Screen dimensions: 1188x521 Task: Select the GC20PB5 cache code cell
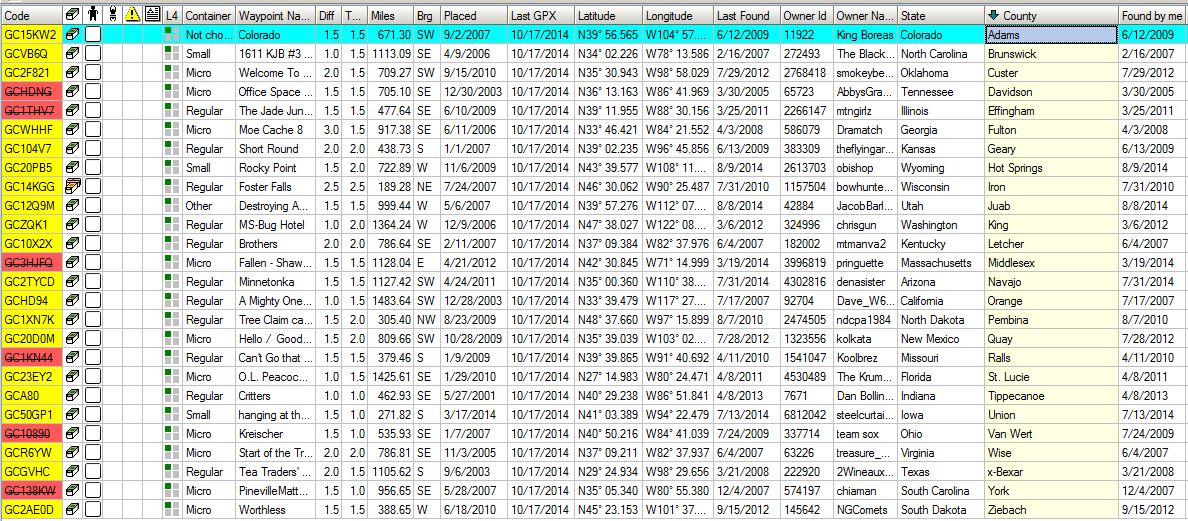coord(29,168)
